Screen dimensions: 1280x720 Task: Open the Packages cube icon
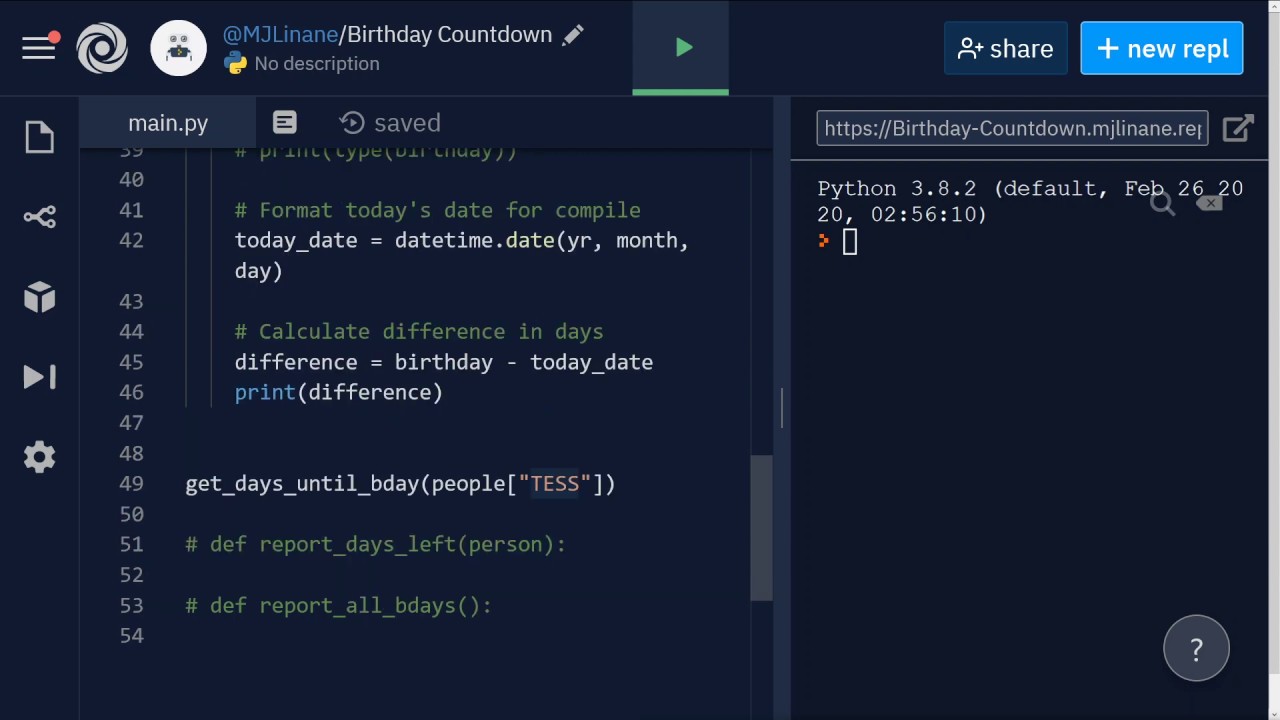(x=39, y=297)
